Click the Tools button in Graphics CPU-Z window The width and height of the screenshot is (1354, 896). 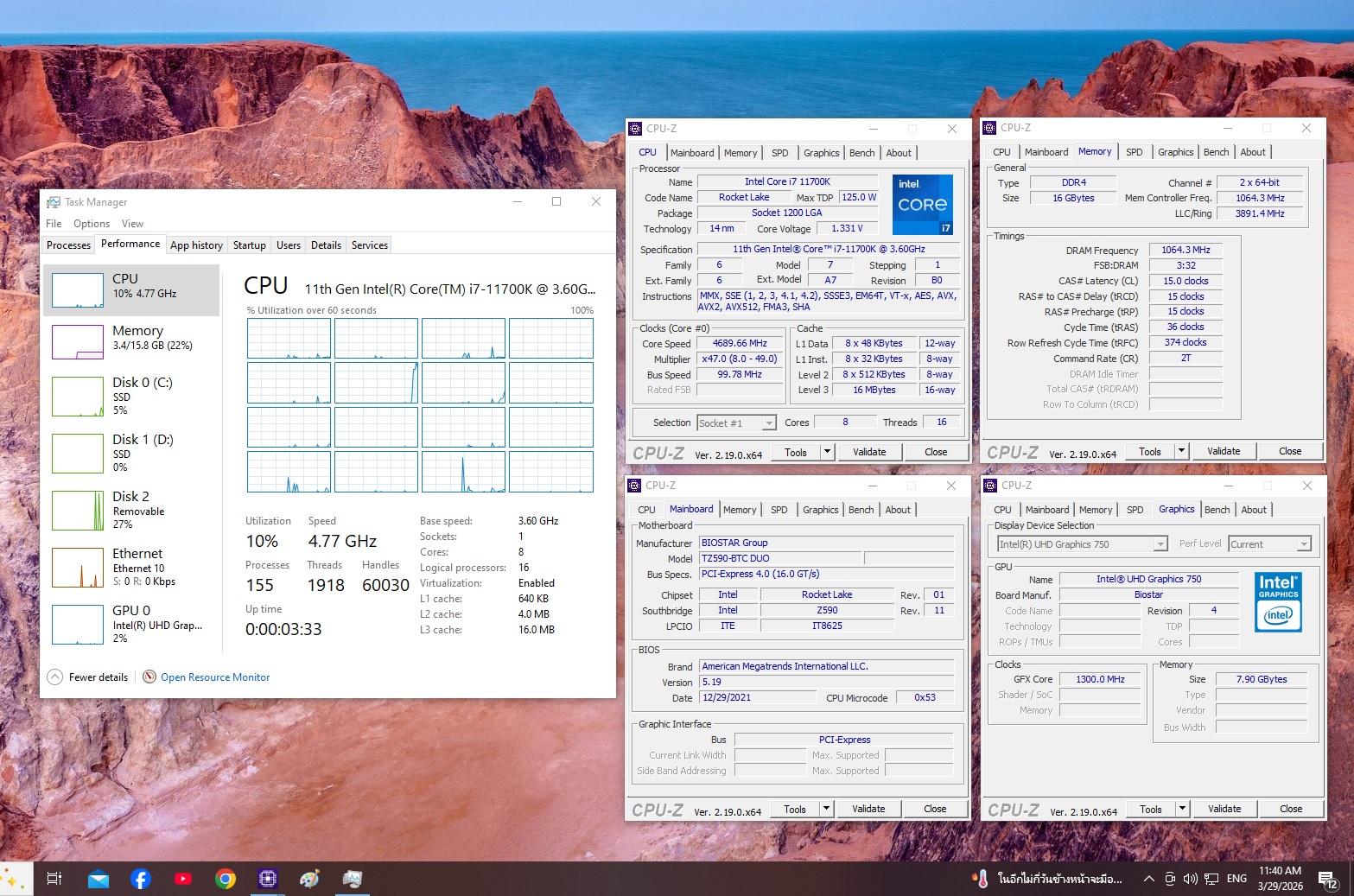pyautogui.click(x=1150, y=810)
